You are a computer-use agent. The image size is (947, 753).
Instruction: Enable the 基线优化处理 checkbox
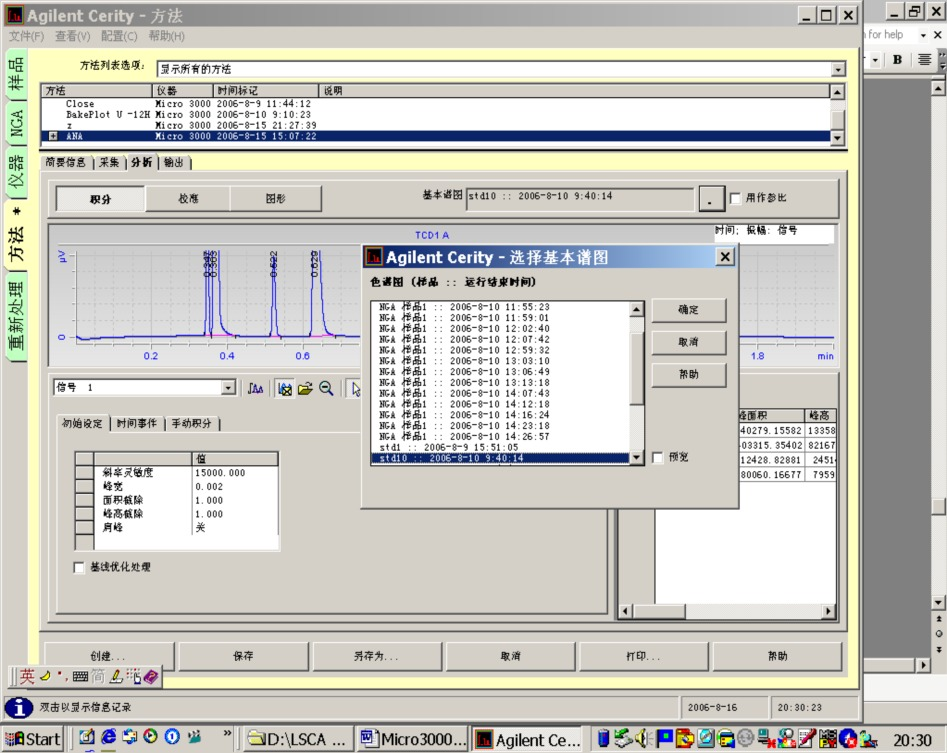[79, 568]
